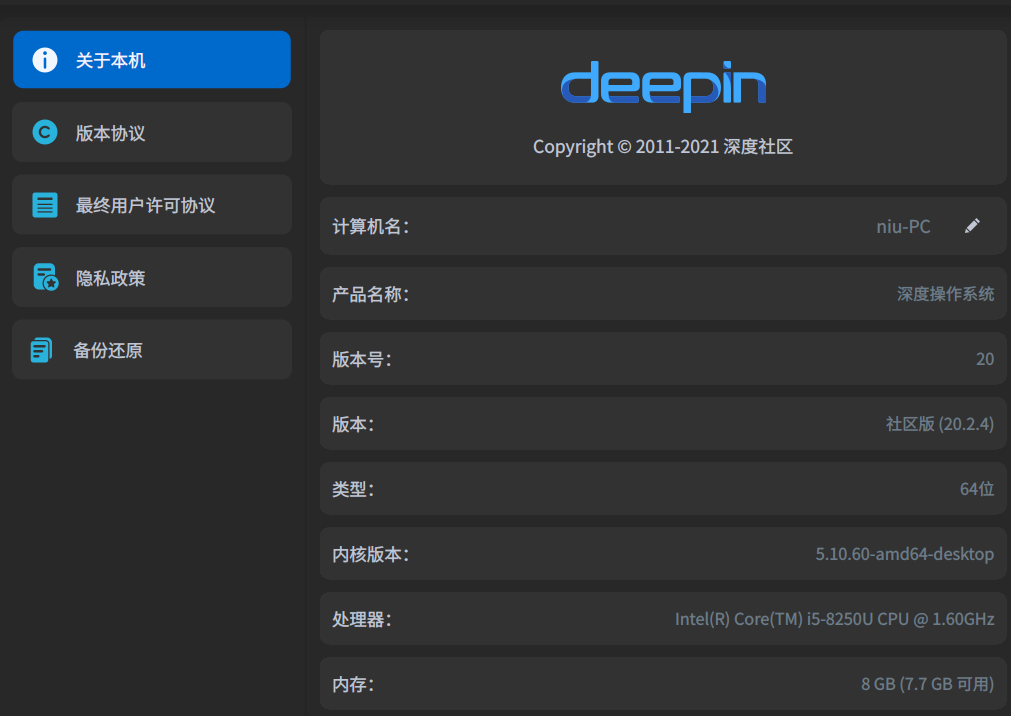Open the 版本协议 section label
Viewport: 1011px width, 716px height.
click(x=110, y=133)
